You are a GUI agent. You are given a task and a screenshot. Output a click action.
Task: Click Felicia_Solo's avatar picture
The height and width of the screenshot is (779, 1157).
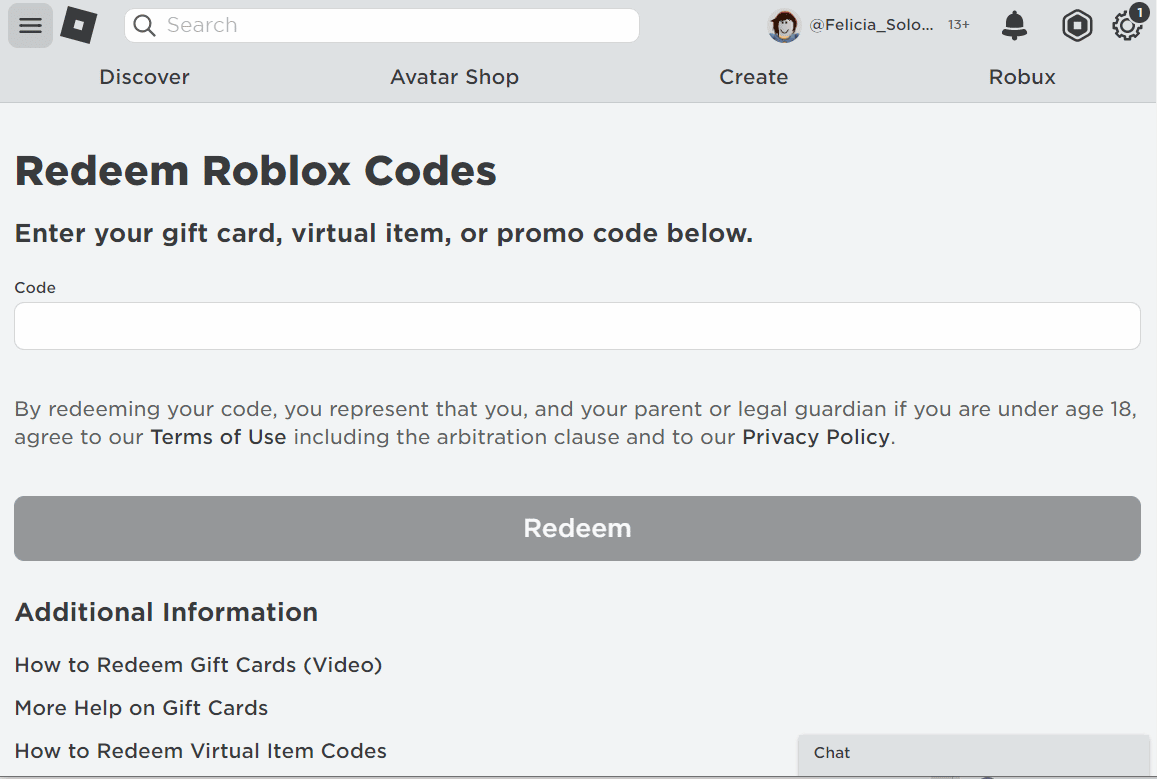[784, 25]
